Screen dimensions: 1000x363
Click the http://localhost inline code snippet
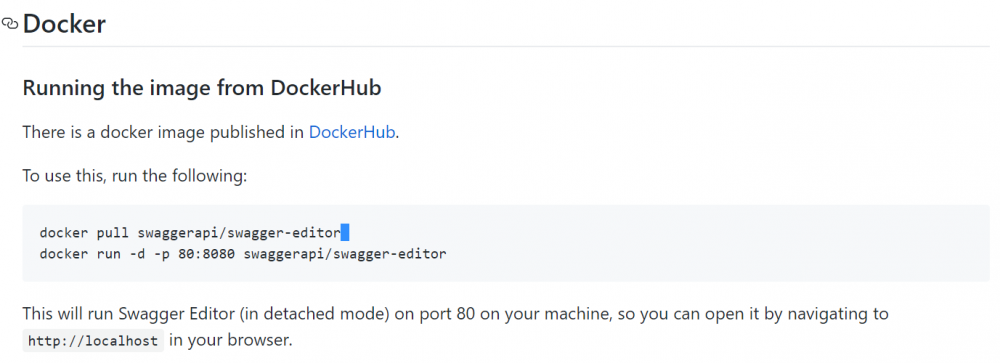(x=93, y=341)
